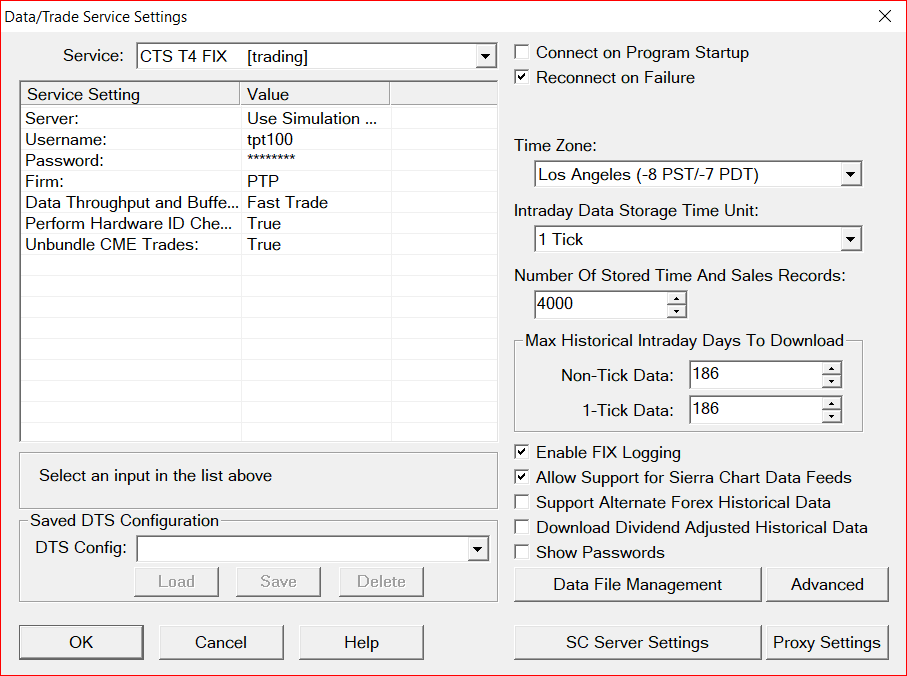Click the Time and Sales Records field
907x676 pixels.
pyautogui.click(x=600, y=304)
